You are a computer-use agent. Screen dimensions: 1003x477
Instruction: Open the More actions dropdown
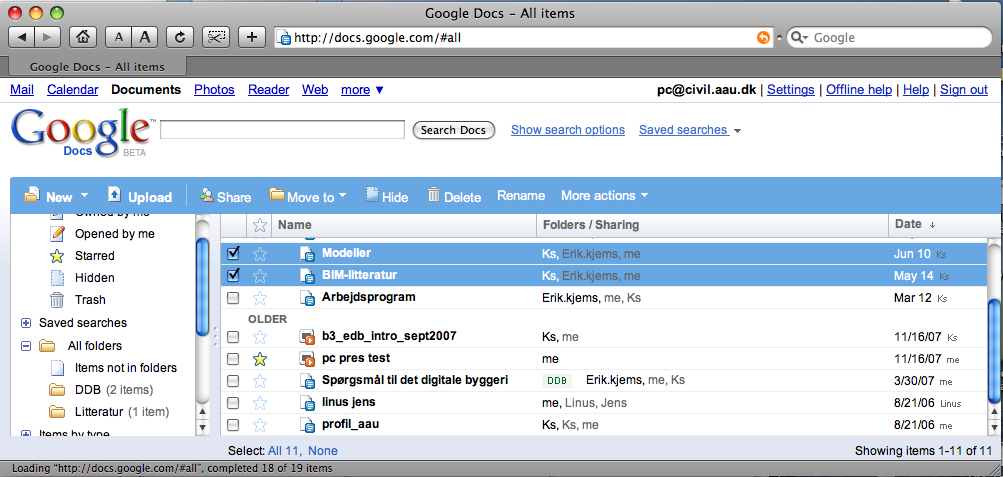click(x=604, y=196)
